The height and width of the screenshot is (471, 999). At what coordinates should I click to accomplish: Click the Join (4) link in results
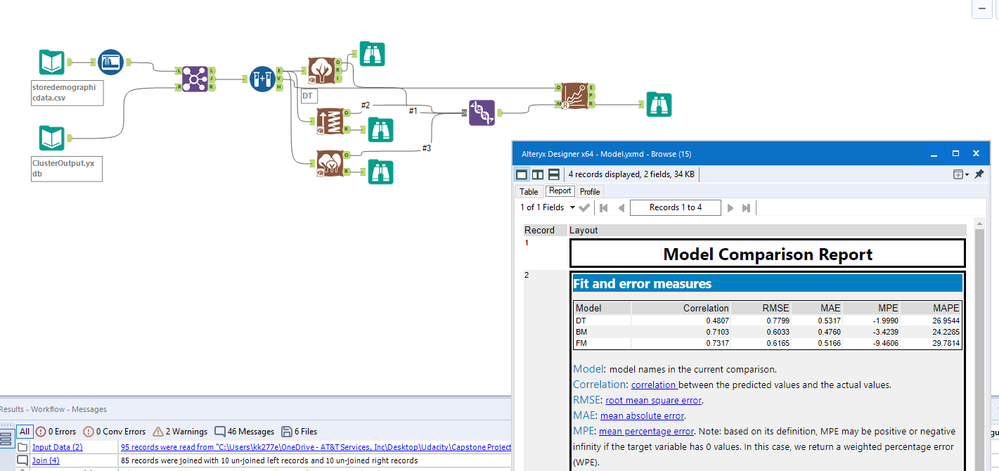click(x=46, y=460)
